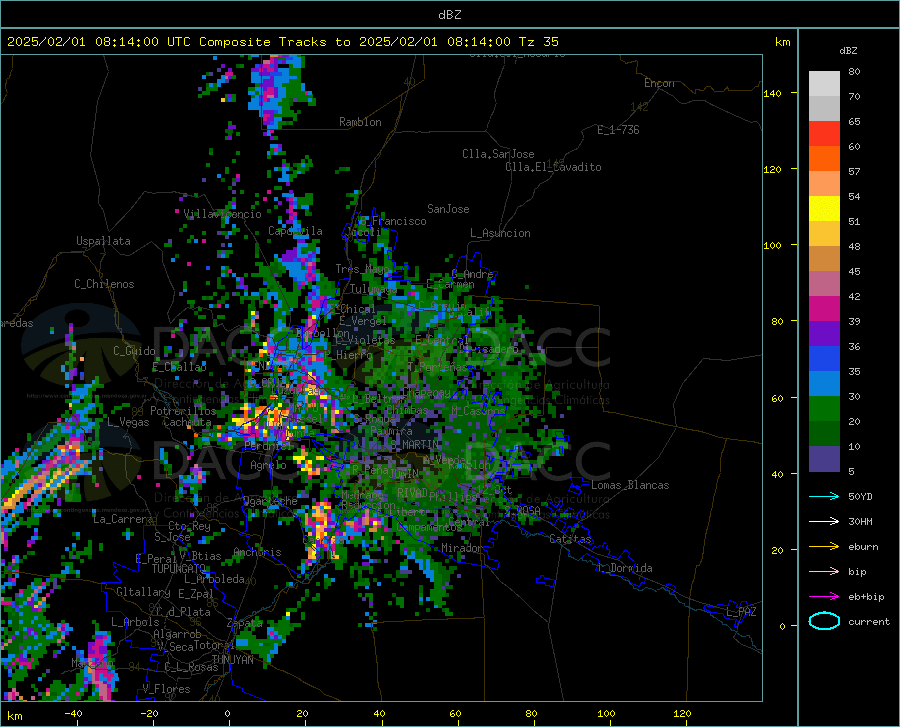
Task: Click the 'Clla.SanJose' map label
Action: [498, 154]
